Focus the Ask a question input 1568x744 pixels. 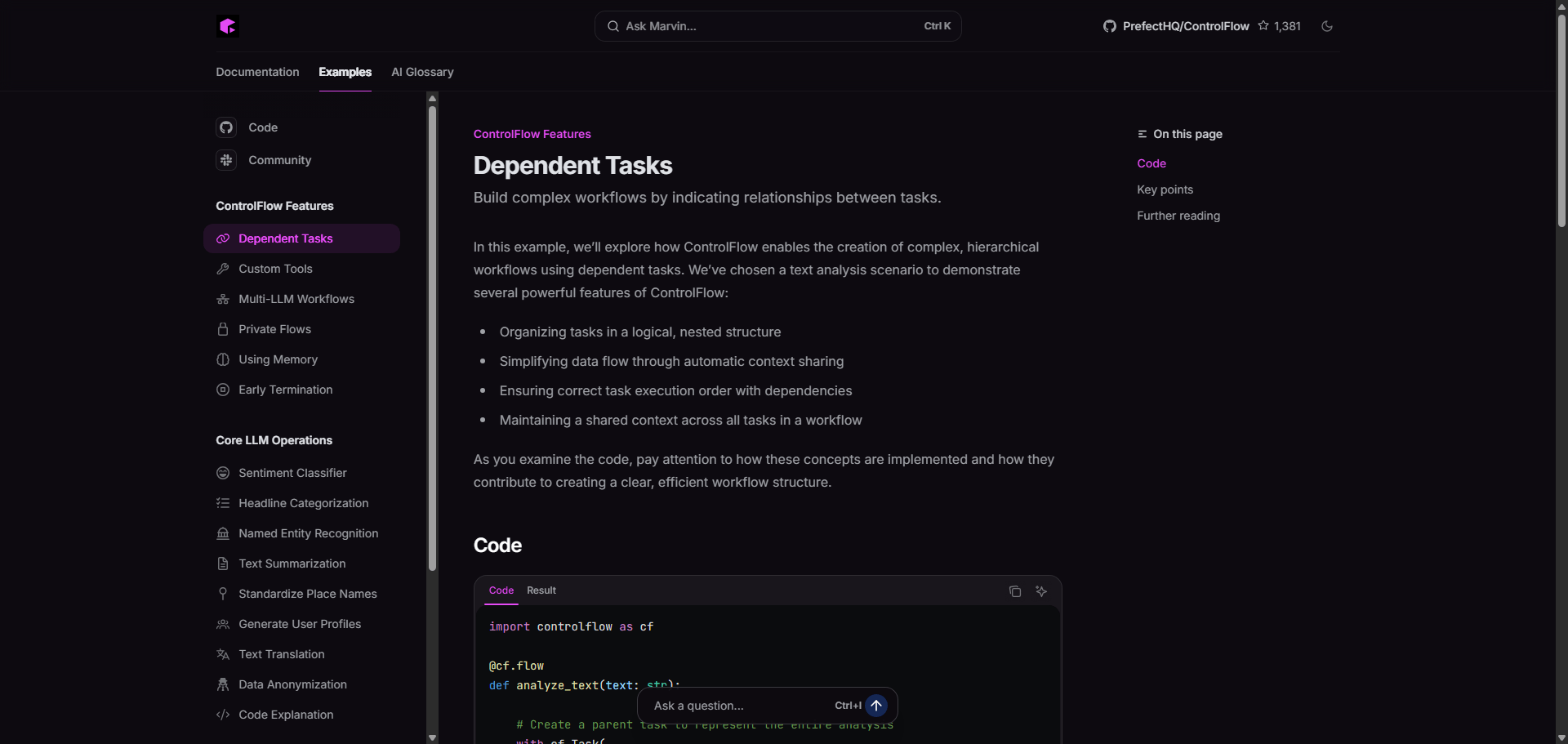point(735,706)
